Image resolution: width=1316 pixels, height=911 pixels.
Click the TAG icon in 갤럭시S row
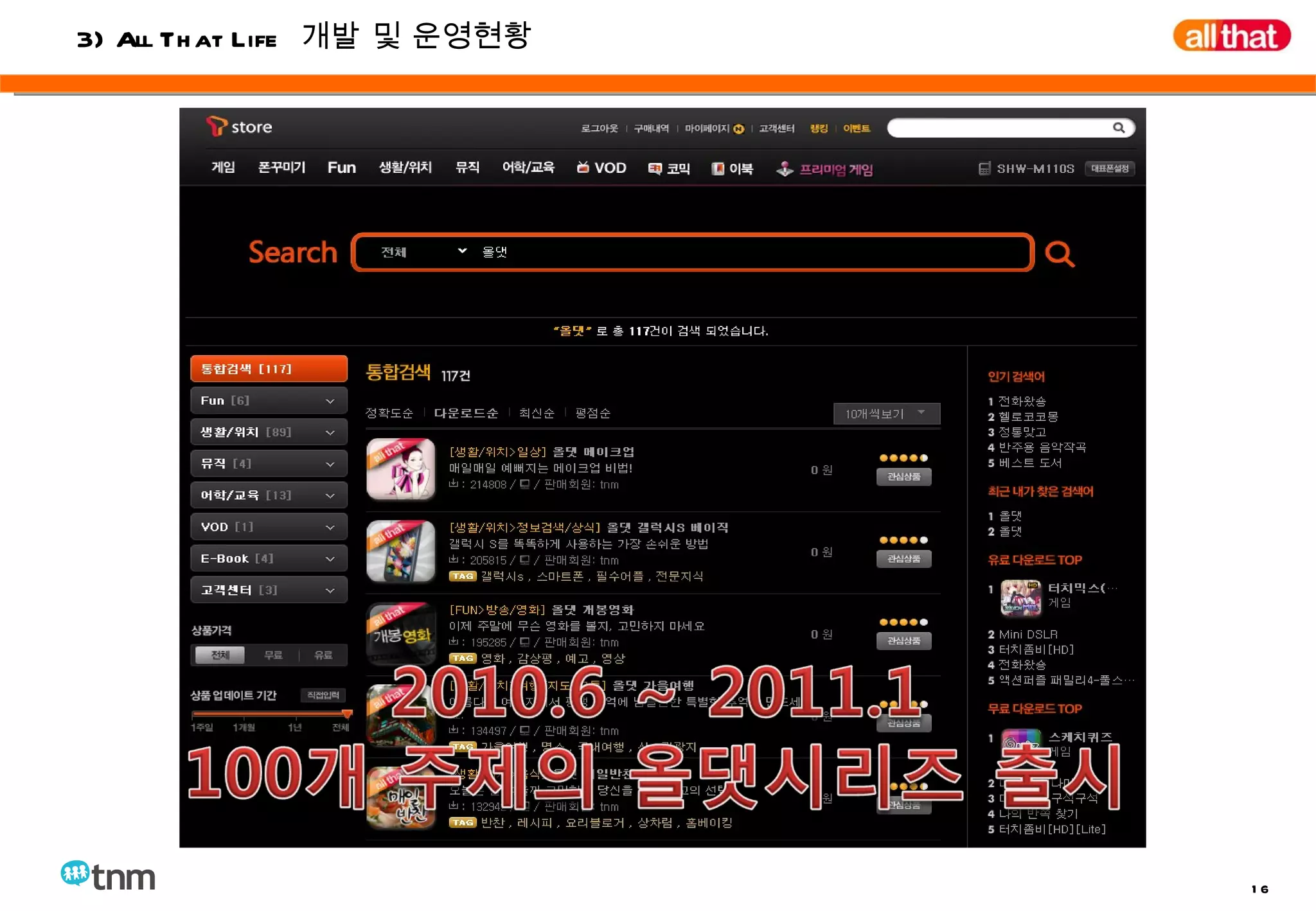click(x=463, y=576)
